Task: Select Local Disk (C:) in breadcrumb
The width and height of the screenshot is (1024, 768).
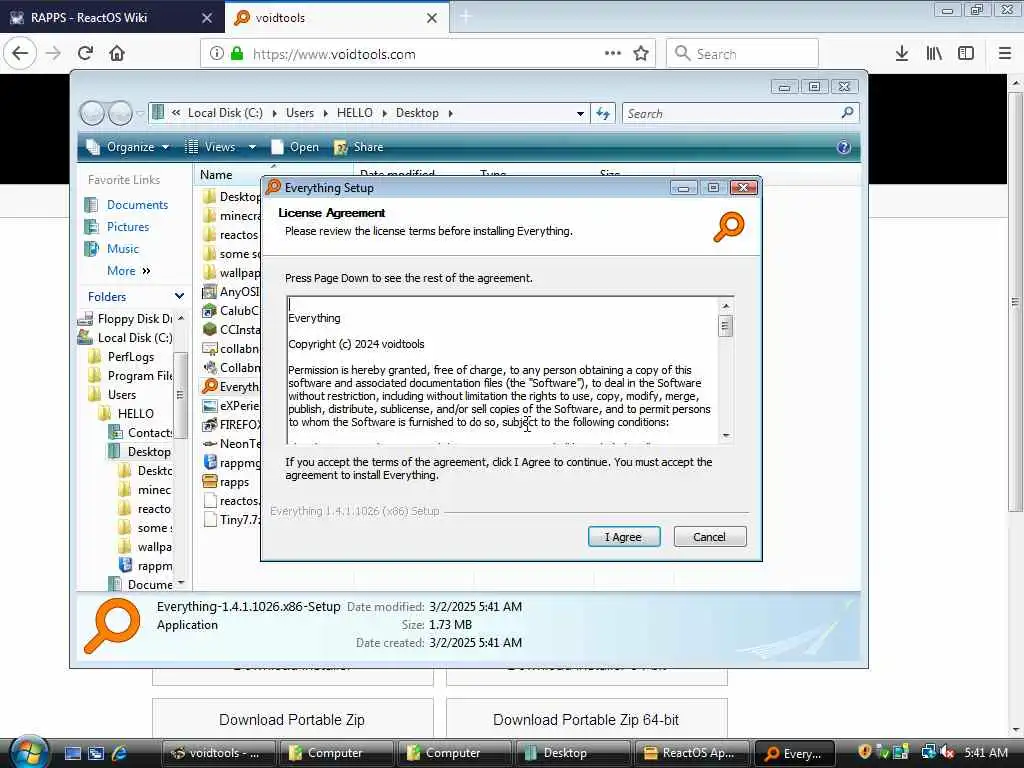Action: point(225,113)
